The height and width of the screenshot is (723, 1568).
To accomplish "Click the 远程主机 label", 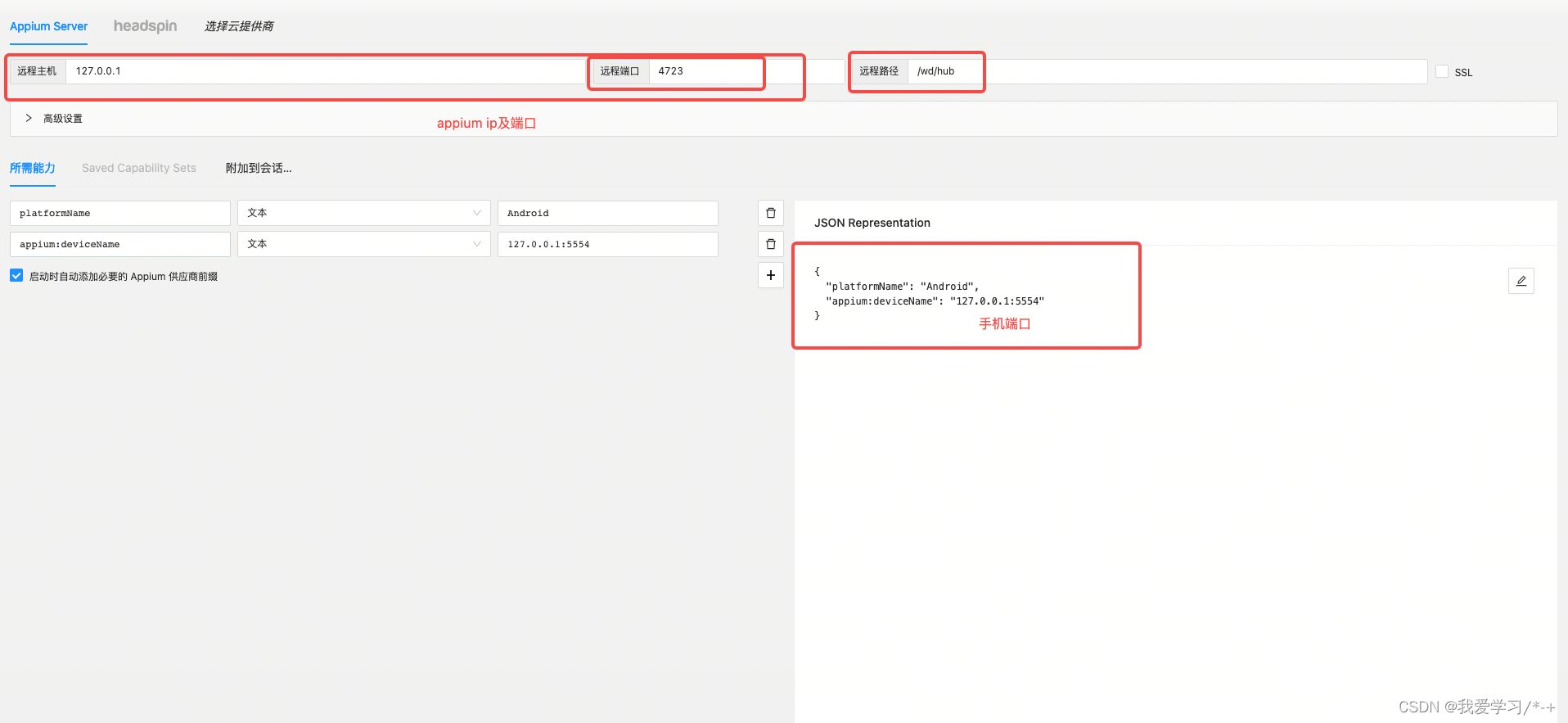I will (38, 71).
